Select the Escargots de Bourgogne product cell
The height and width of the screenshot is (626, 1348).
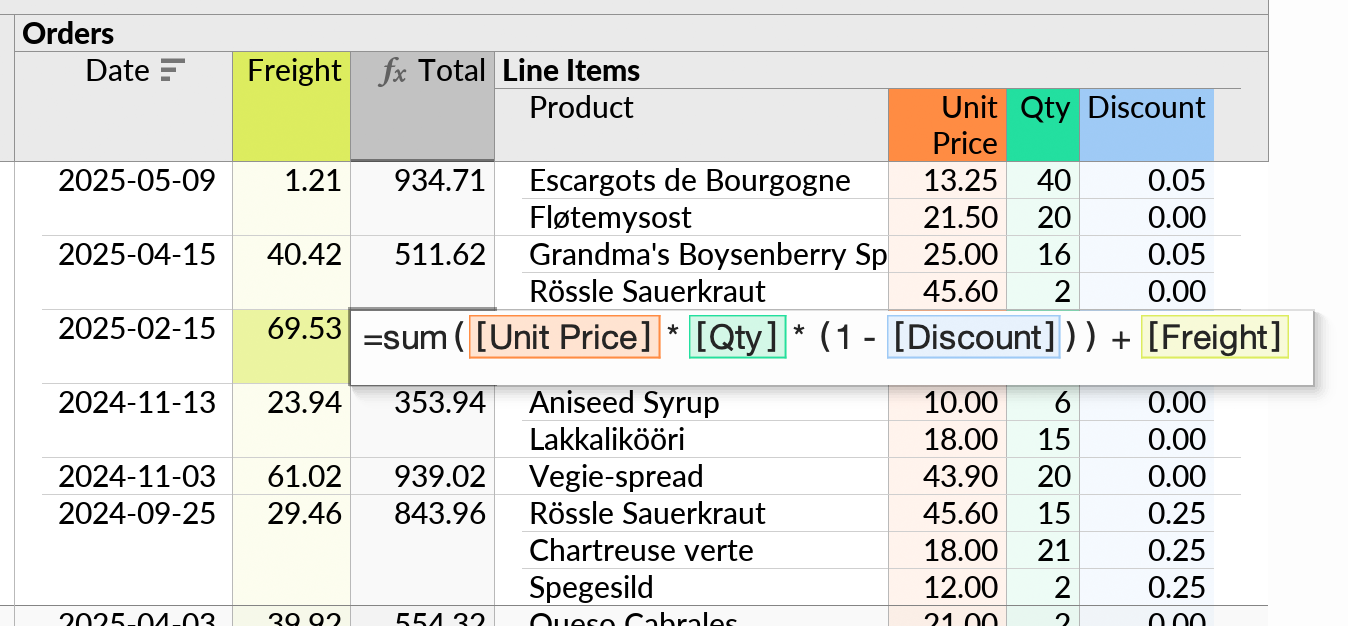tap(689, 181)
